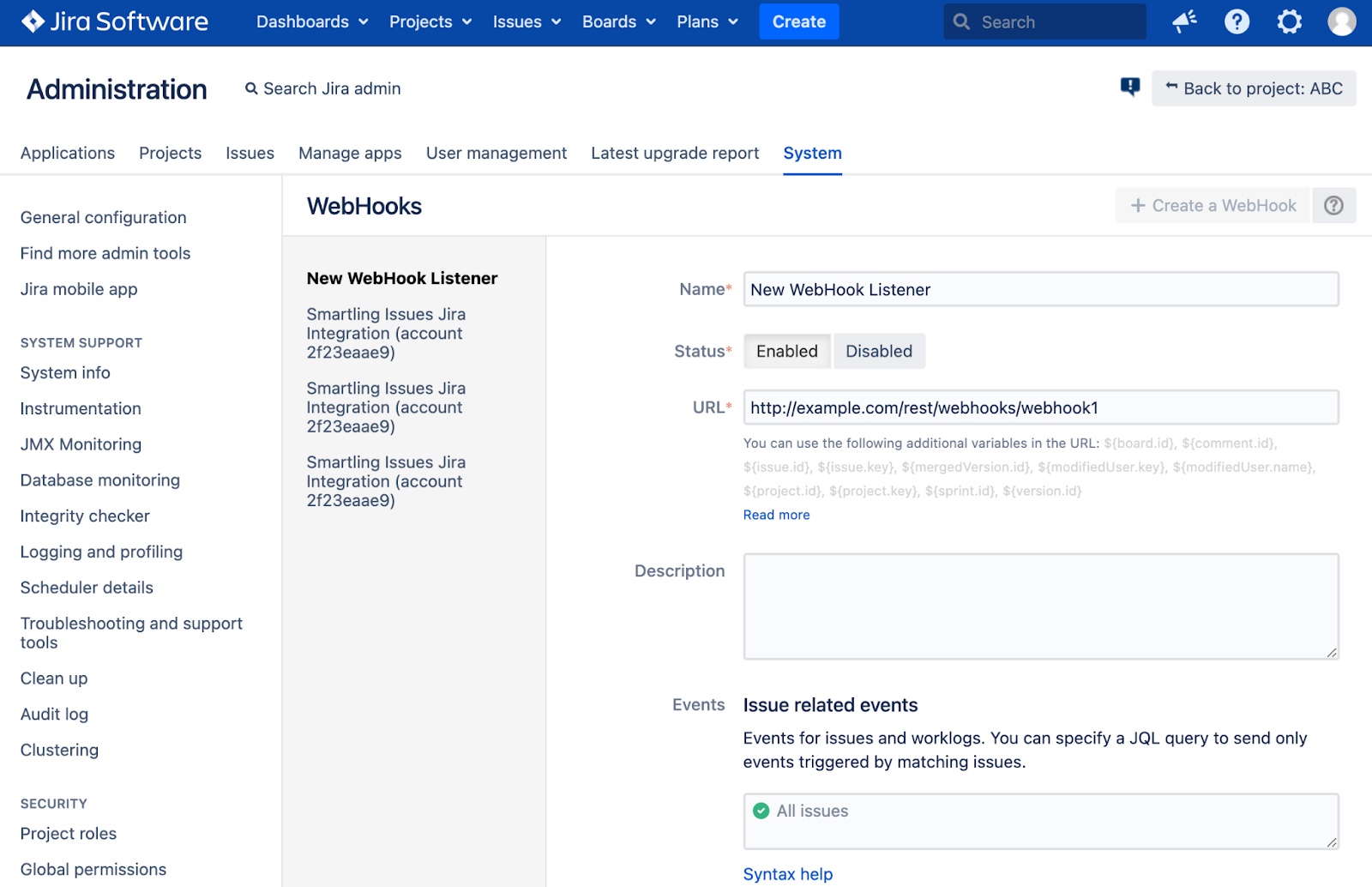The height and width of the screenshot is (887, 1372).
Task: Expand the Projects dropdown in top bar
Action: click(430, 22)
